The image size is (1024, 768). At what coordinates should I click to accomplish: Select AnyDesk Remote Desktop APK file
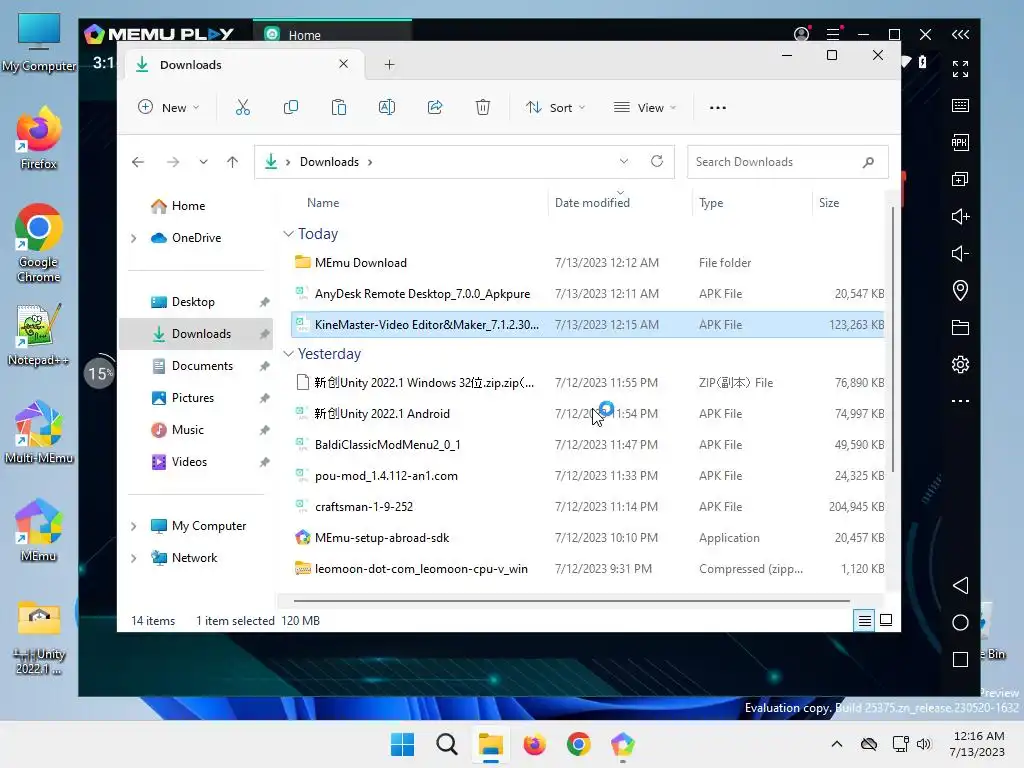[x=587, y=294]
